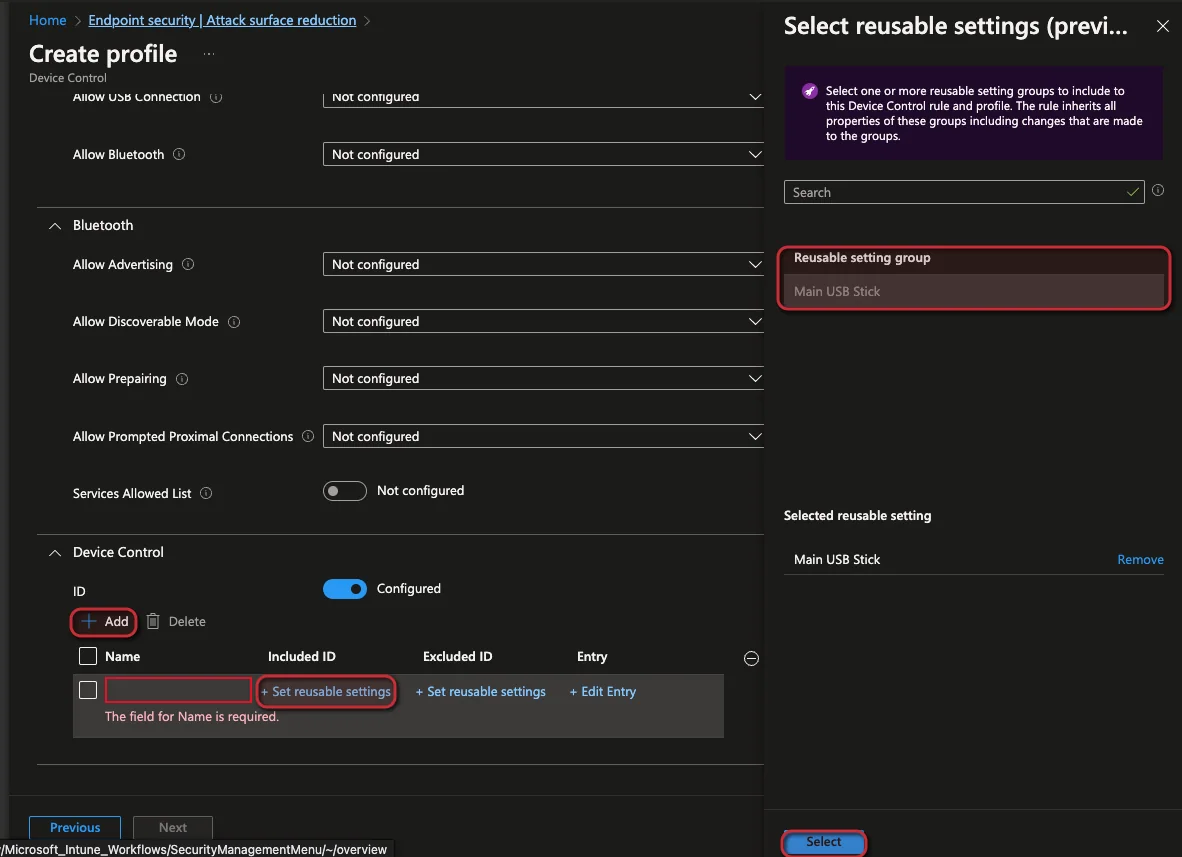Click the Select button
The height and width of the screenshot is (857, 1182).
coord(824,842)
